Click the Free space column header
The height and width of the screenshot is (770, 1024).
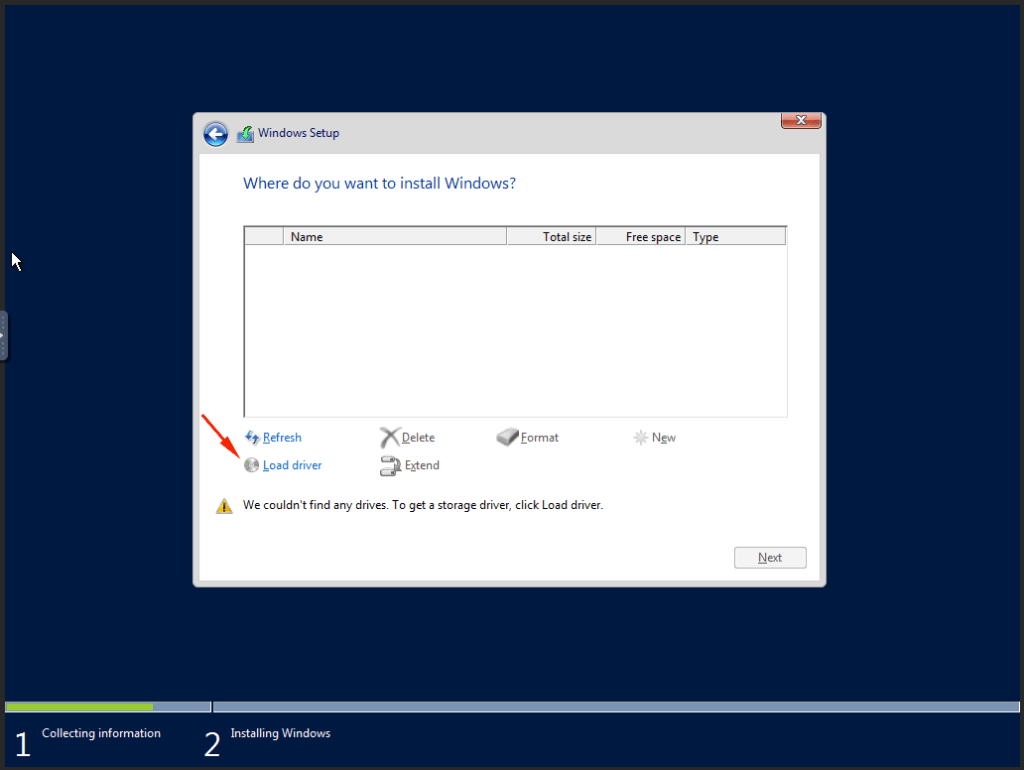pyautogui.click(x=653, y=236)
